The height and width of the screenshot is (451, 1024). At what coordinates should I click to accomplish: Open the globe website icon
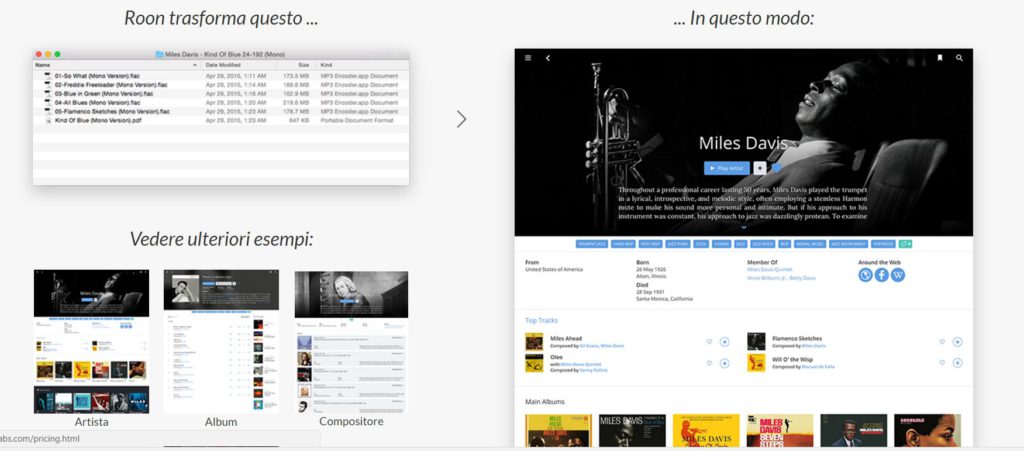coord(865,275)
